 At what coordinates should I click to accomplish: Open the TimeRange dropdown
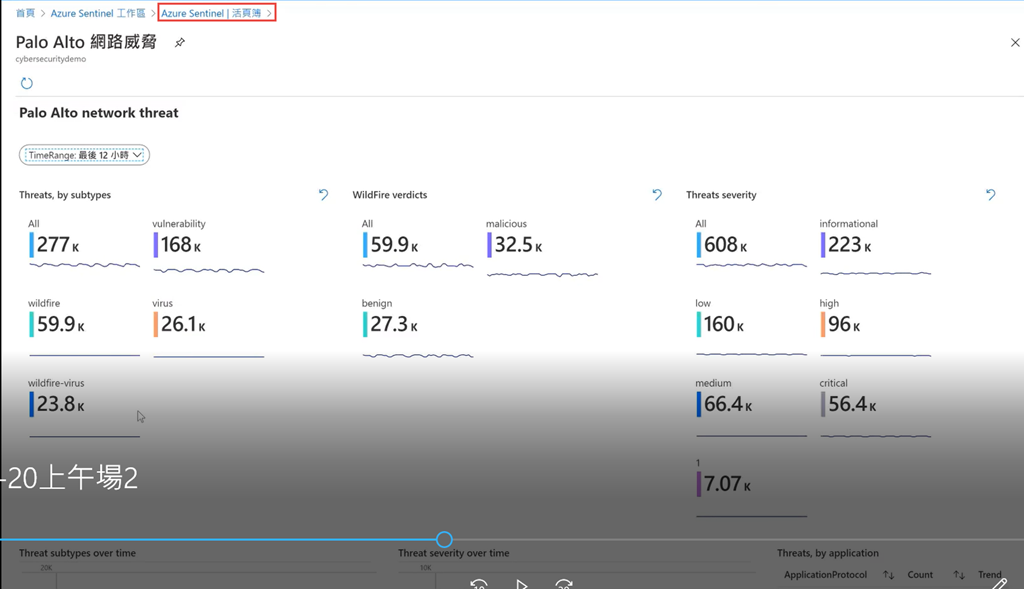(x=84, y=155)
